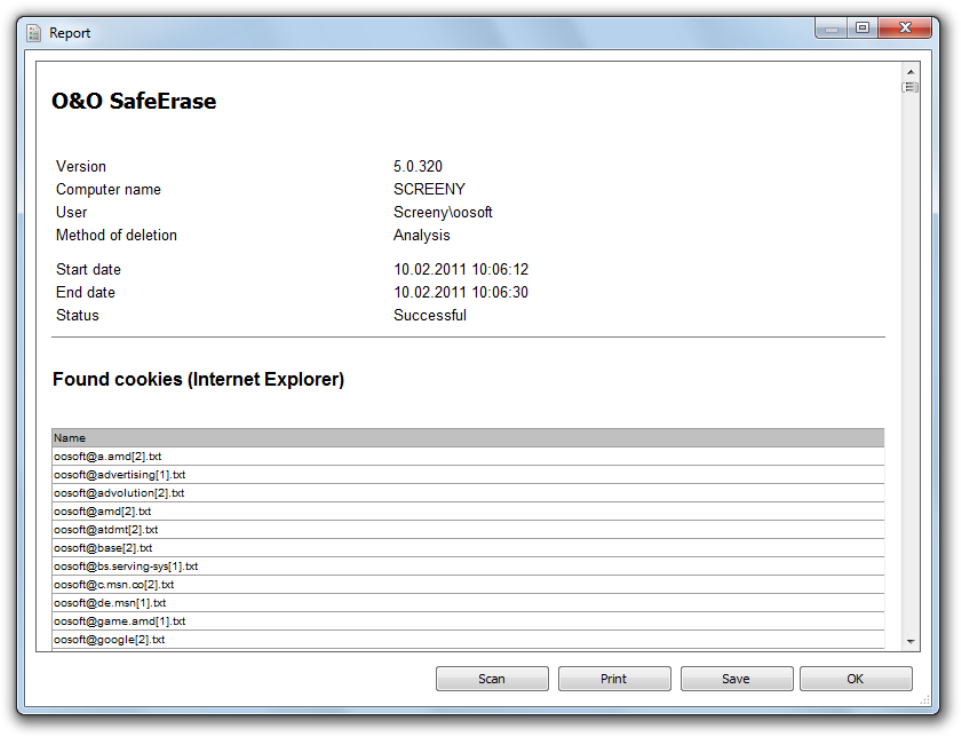The image size is (961, 736).
Task: Click the Analysis deletion method value
Action: click(422, 235)
